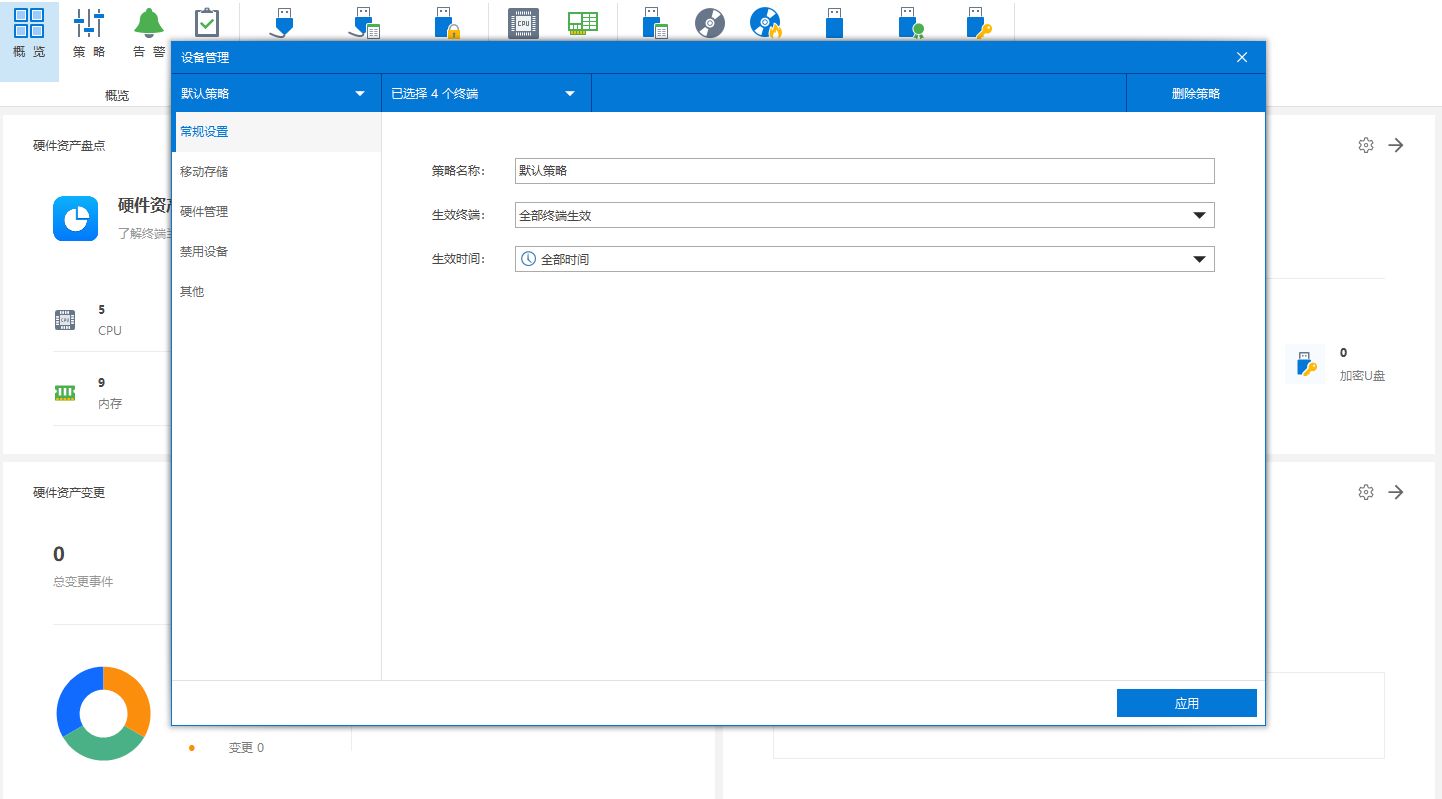Click the disc burning flame icon

click(766, 22)
